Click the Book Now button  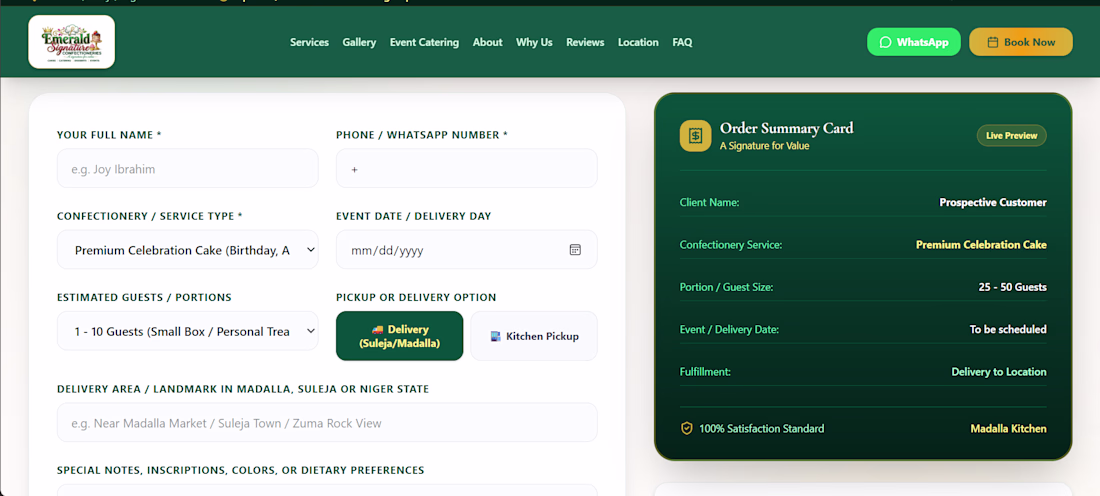1021,42
